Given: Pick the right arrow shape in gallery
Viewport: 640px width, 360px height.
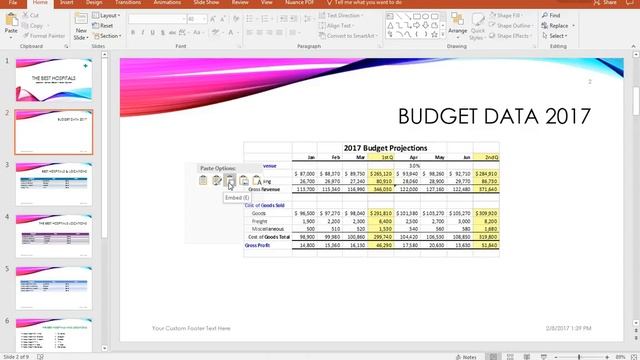Looking at the screenshot, I should click(x=416, y=26).
